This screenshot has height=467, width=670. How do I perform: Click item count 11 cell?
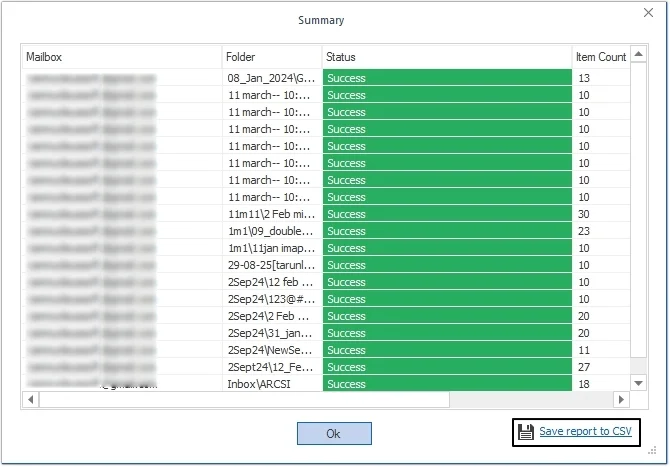click(x=601, y=350)
